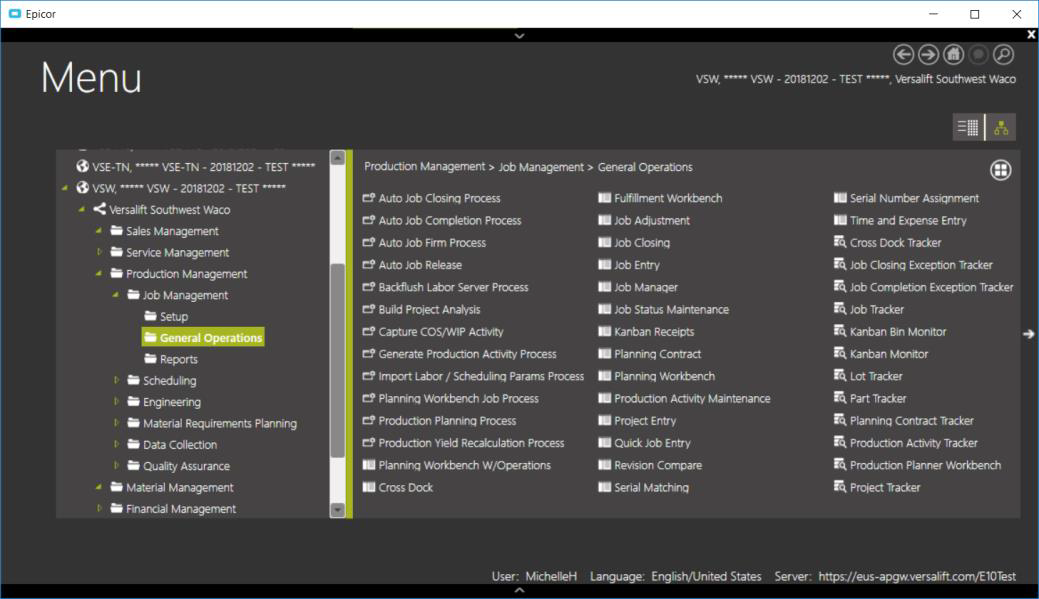Image resolution: width=1039 pixels, height=599 pixels.
Task: Open the Financial Management folder
Action: [173, 509]
